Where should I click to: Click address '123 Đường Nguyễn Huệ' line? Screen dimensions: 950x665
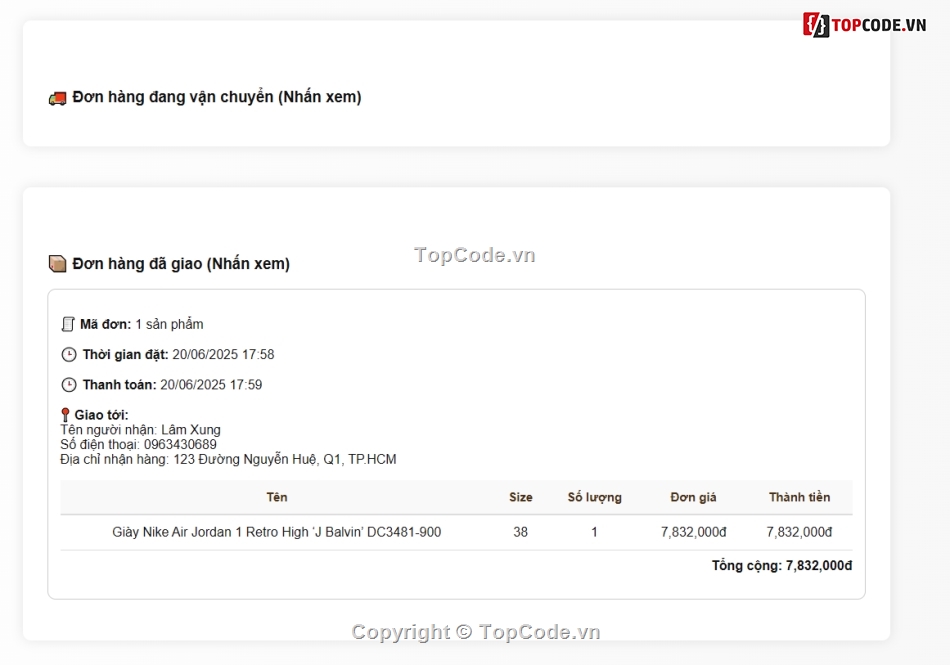point(228,459)
